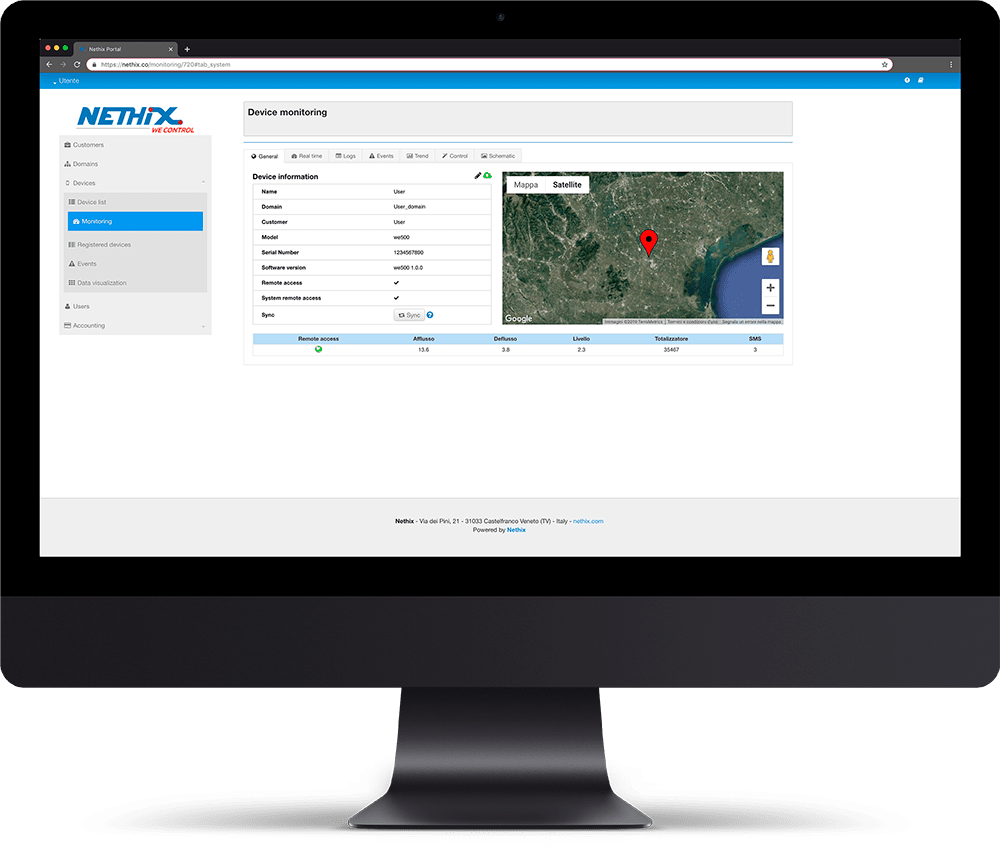Zoom out on the map with minus
Image resolution: width=1000 pixels, height=856 pixels.
pos(770,305)
